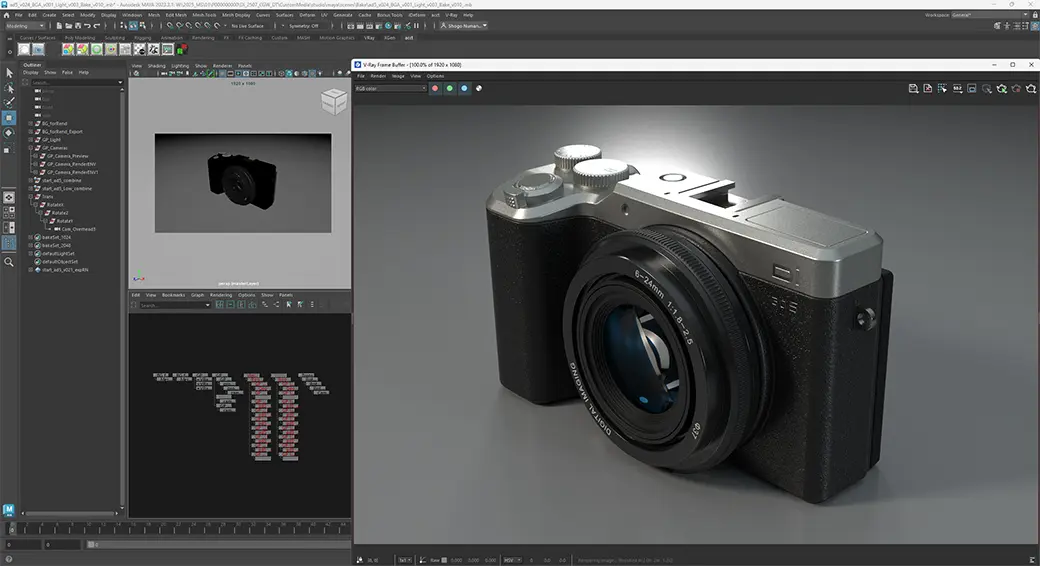
Task: Open the RGB color channel dropdown
Action: click(391, 88)
